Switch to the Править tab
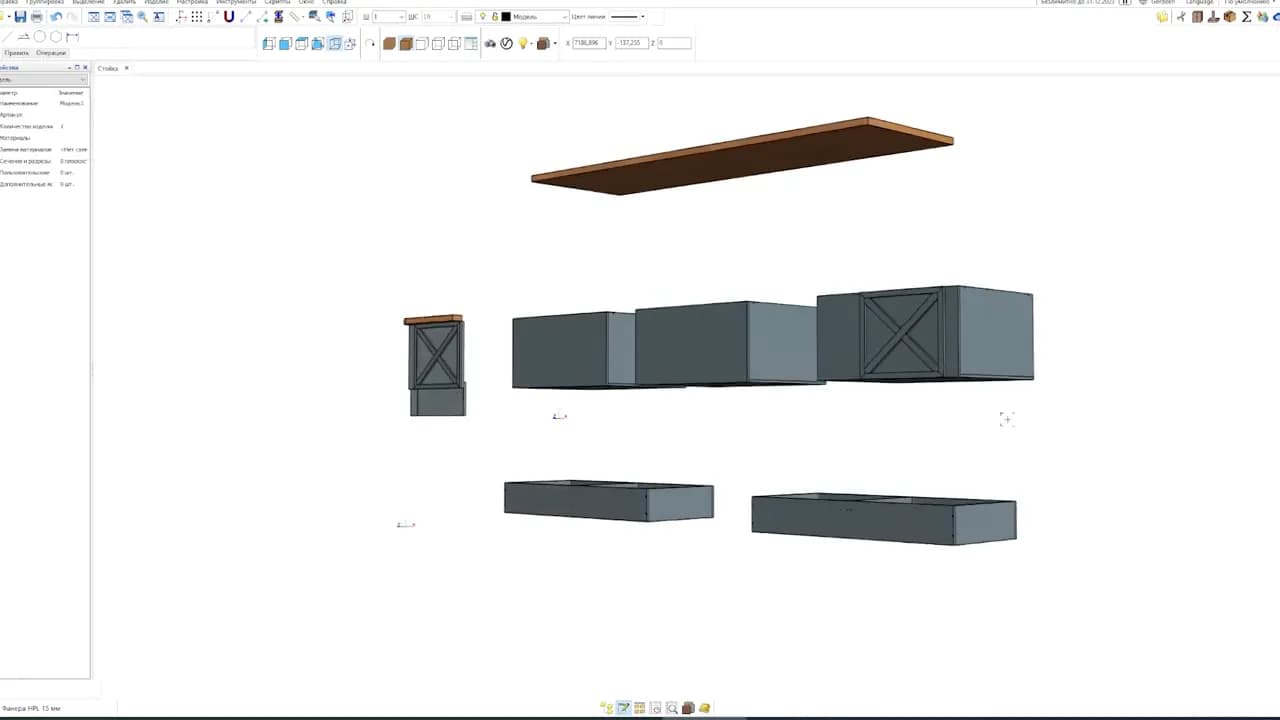Viewport: 1280px width, 720px height. click(x=17, y=53)
